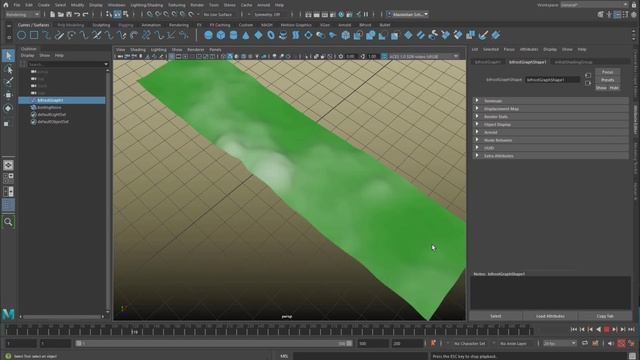Screen dimensions: 640x360
Task: Click the red stop playback button
Action: [x=607, y=329]
